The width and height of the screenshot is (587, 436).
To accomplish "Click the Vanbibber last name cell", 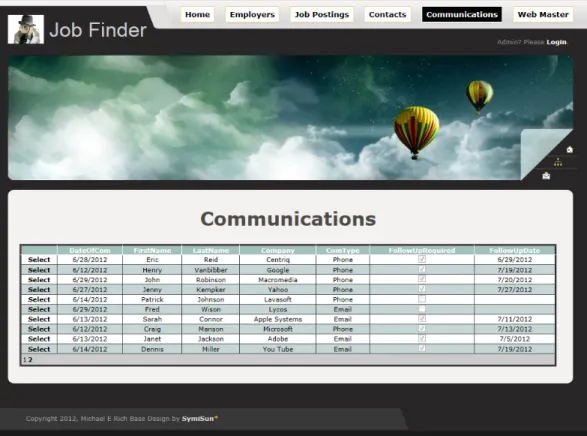I will [x=211, y=270].
